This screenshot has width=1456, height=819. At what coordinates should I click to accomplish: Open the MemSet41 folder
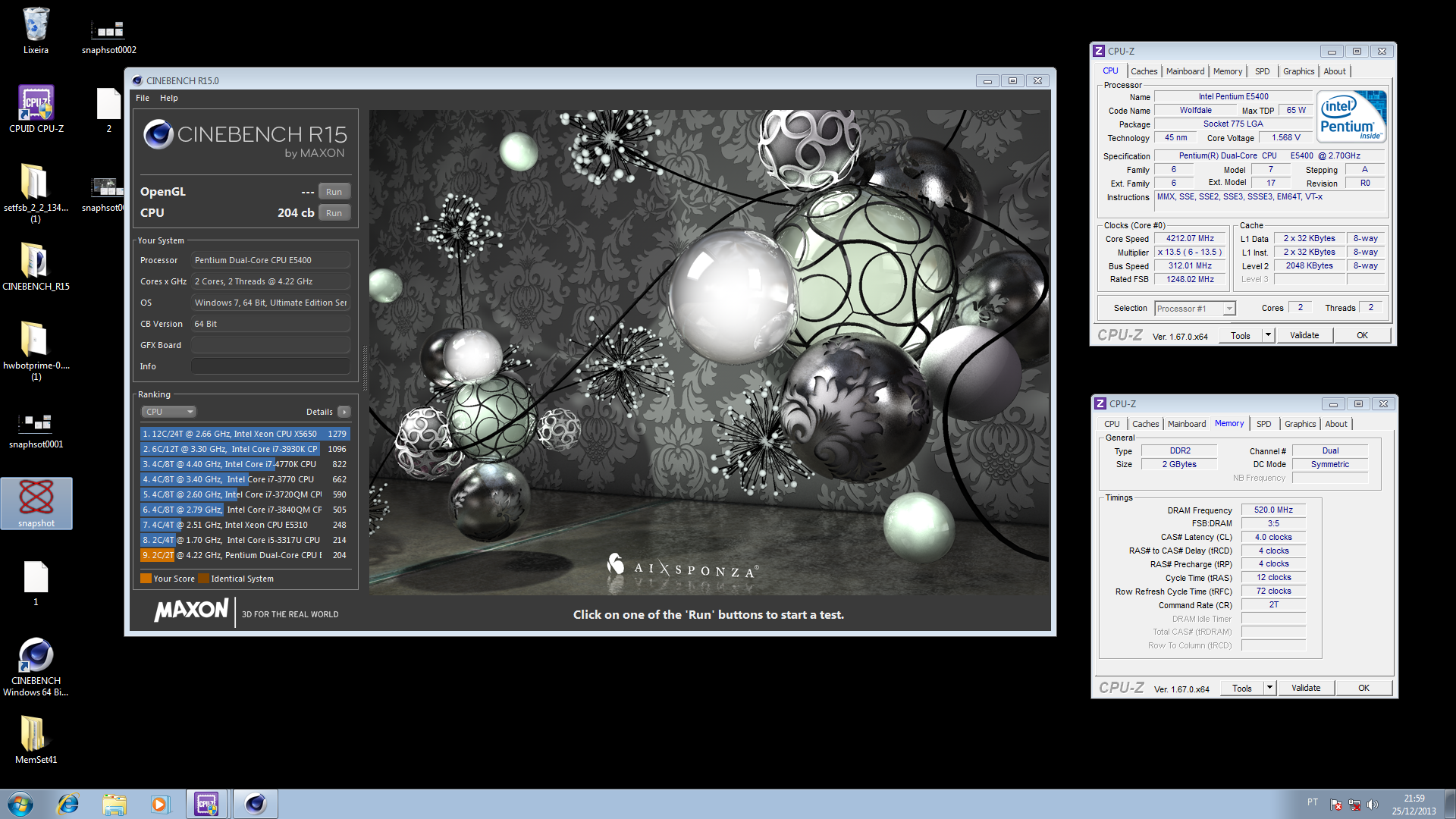[36, 739]
